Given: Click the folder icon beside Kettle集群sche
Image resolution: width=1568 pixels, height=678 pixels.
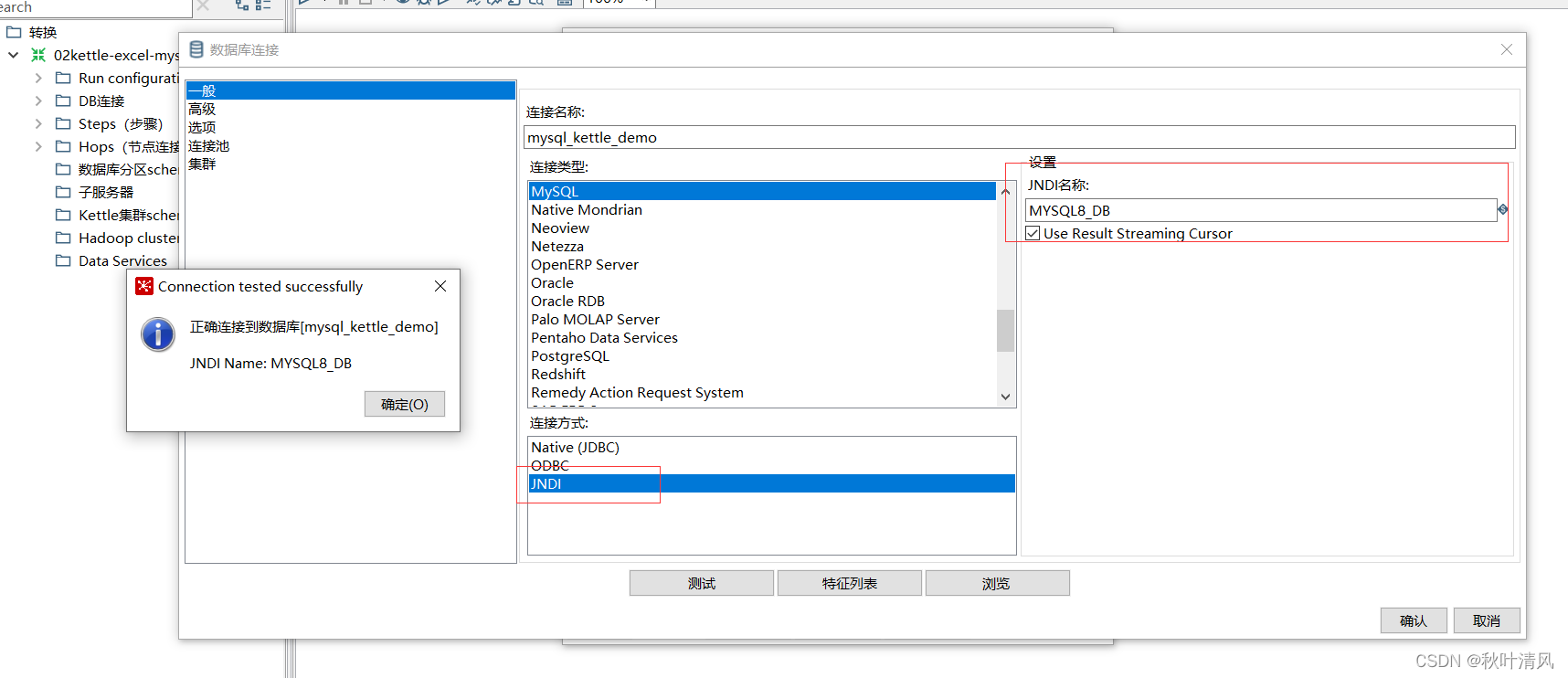Looking at the screenshot, I should click(63, 215).
